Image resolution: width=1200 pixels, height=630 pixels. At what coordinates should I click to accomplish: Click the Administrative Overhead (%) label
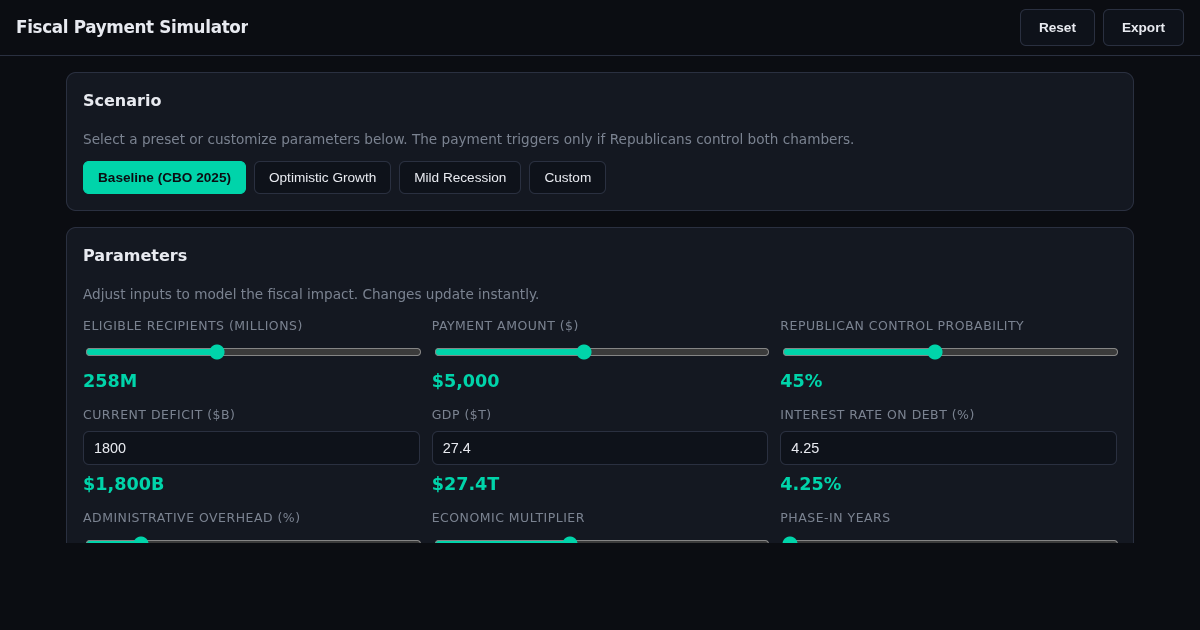192,518
